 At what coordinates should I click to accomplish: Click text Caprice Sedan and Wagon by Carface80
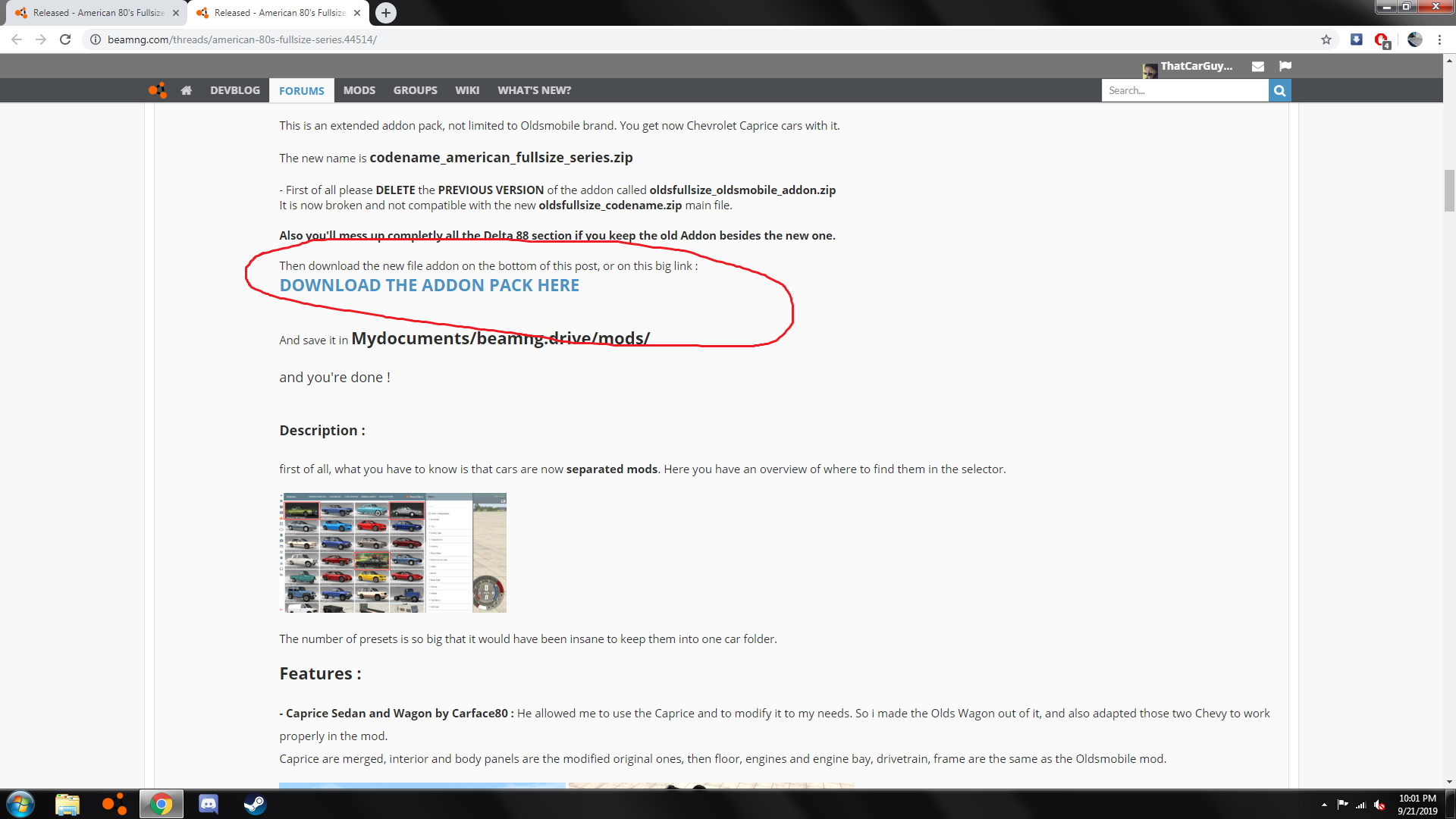pyautogui.click(x=397, y=713)
